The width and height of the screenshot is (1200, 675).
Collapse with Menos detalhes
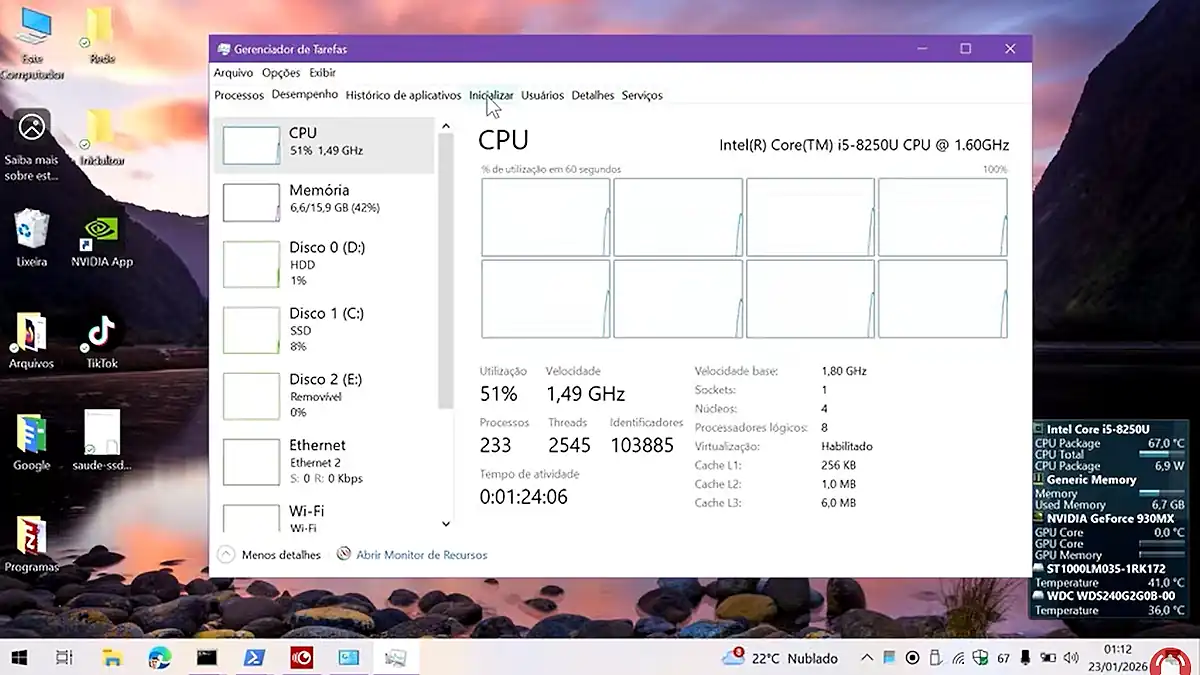tap(270, 554)
